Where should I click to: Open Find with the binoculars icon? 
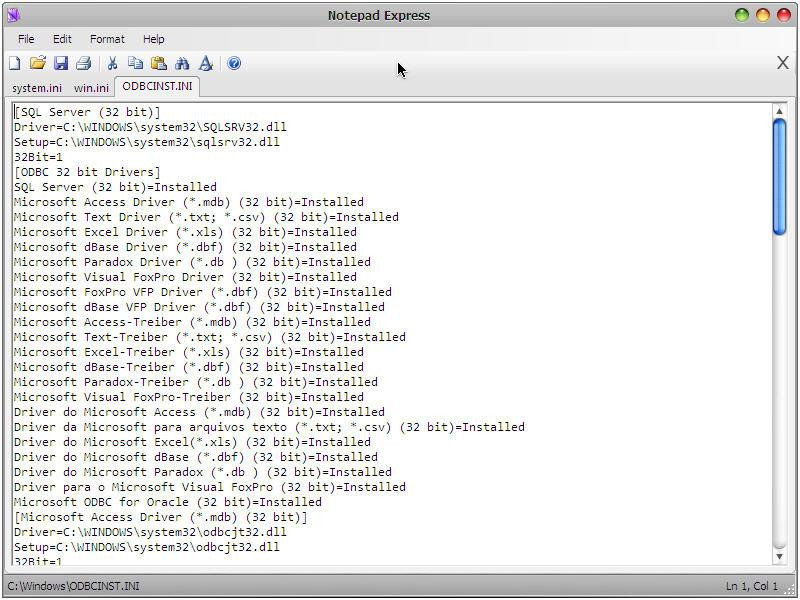click(182, 63)
